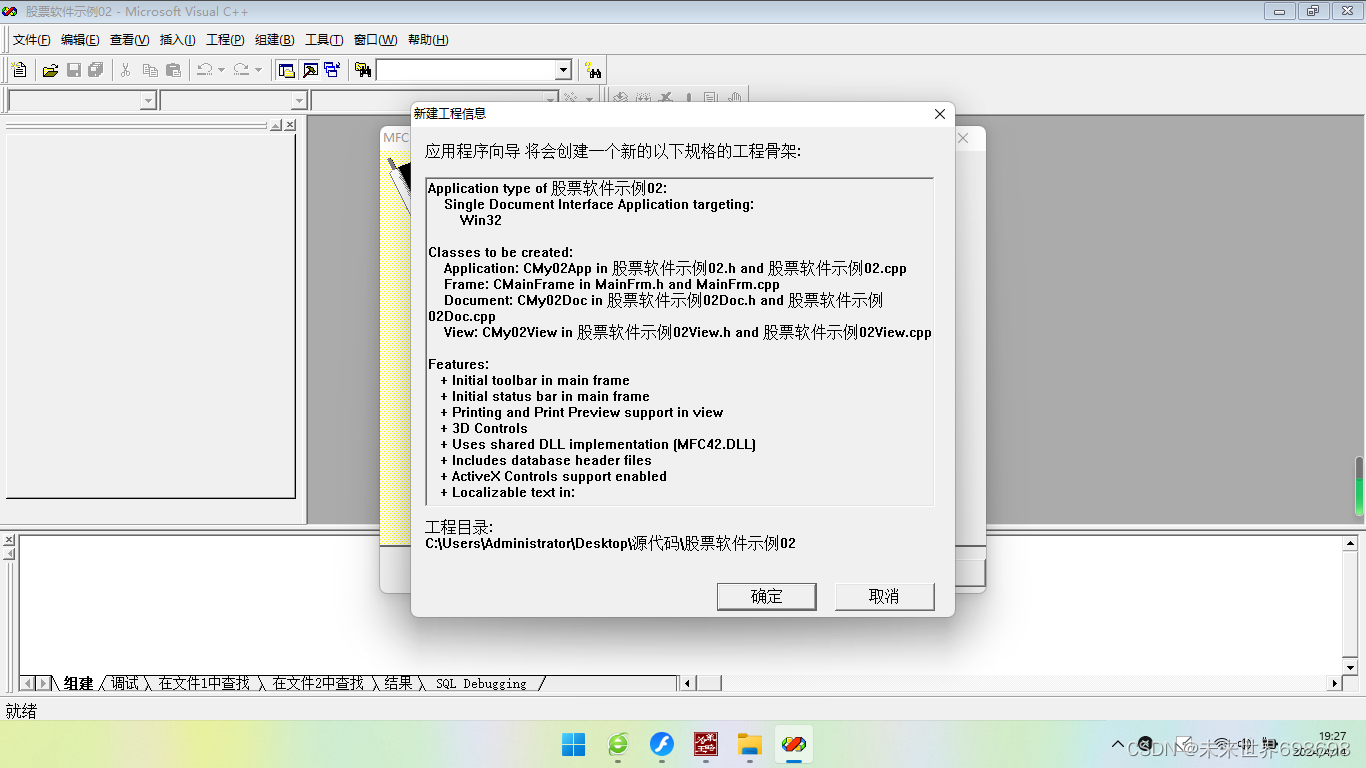
Task: Open the 编辑 menu
Action: click(80, 40)
